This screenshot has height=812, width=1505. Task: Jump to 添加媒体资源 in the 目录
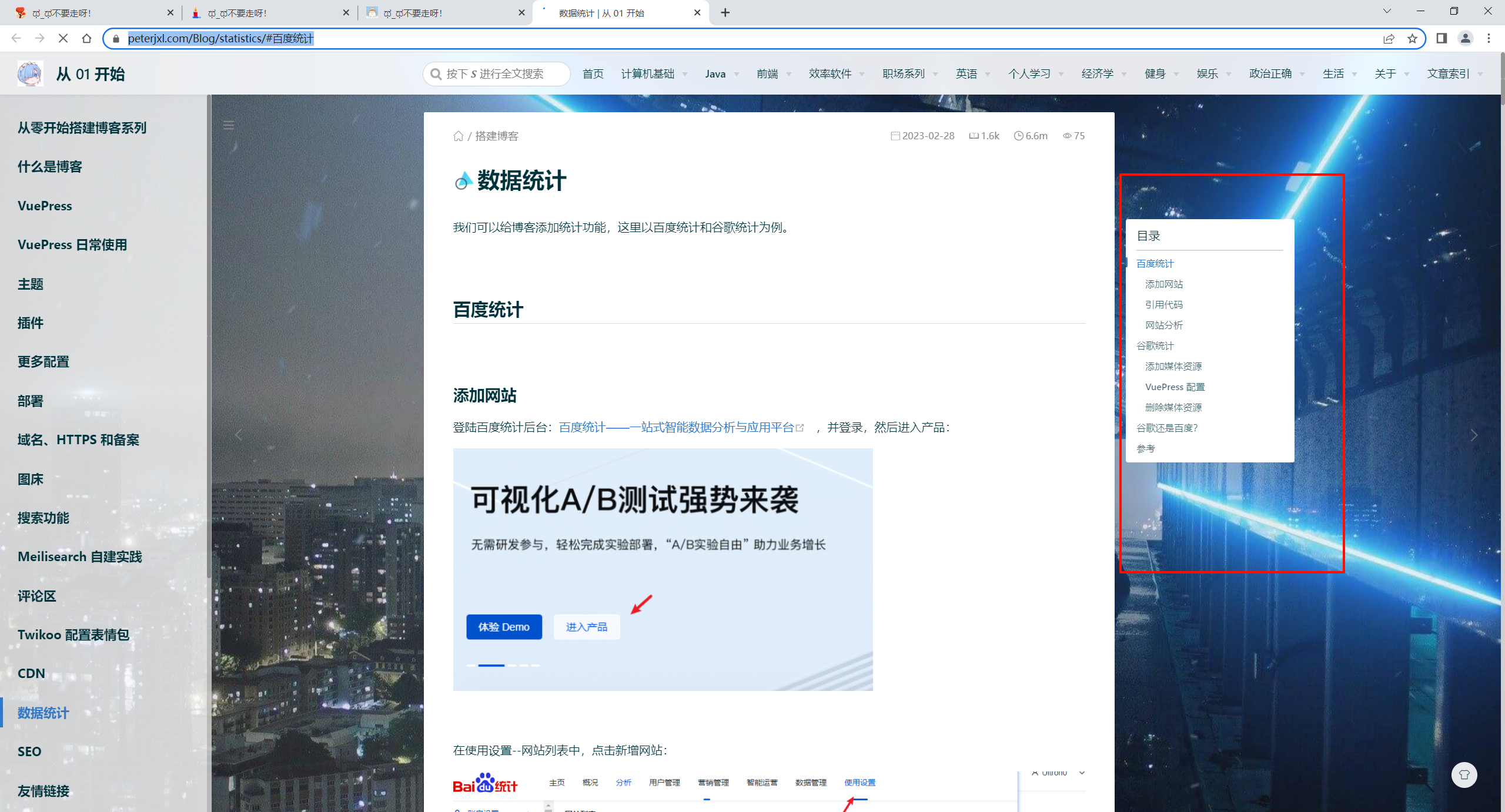click(1173, 366)
